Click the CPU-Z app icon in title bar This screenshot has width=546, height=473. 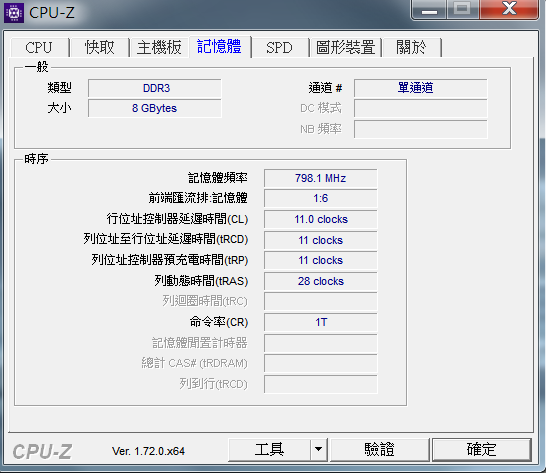point(14,13)
